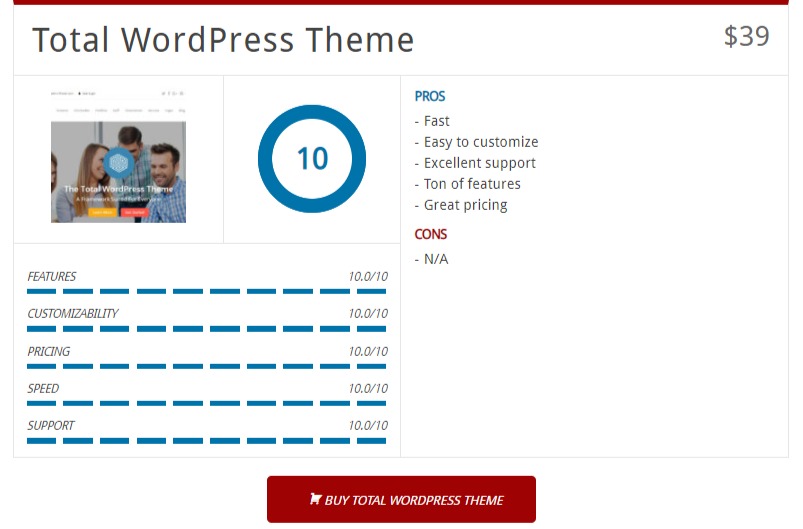Click the Pricing rating bar
This screenshot has width=803, height=529.
(x=206, y=366)
